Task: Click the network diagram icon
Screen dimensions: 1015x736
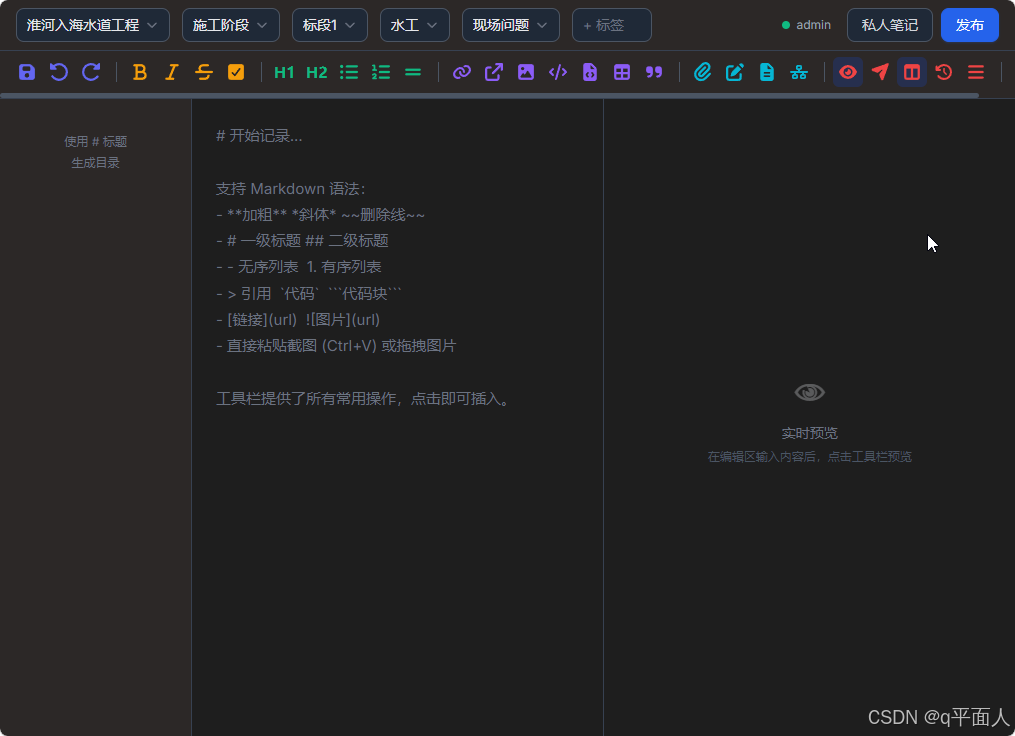Action: [799, 72]
